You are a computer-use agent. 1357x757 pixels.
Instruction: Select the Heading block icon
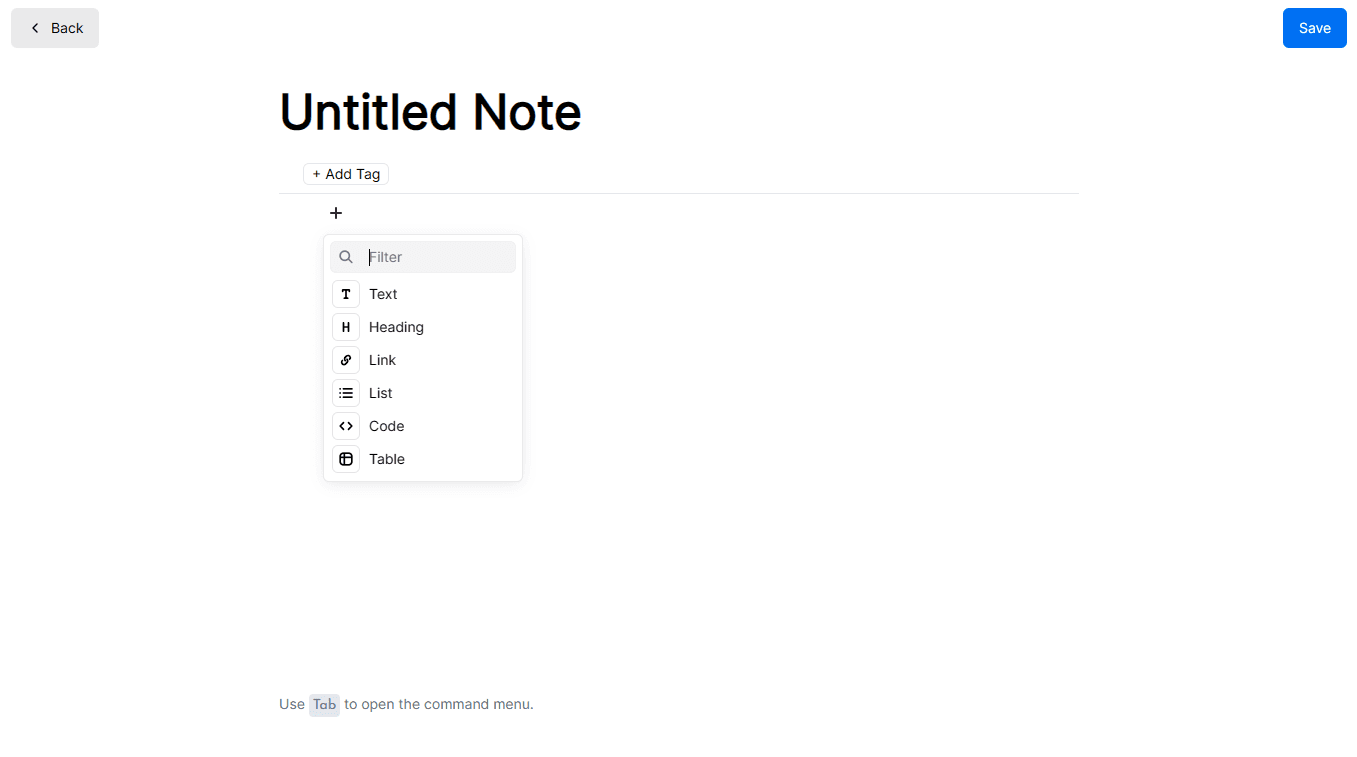346,327
